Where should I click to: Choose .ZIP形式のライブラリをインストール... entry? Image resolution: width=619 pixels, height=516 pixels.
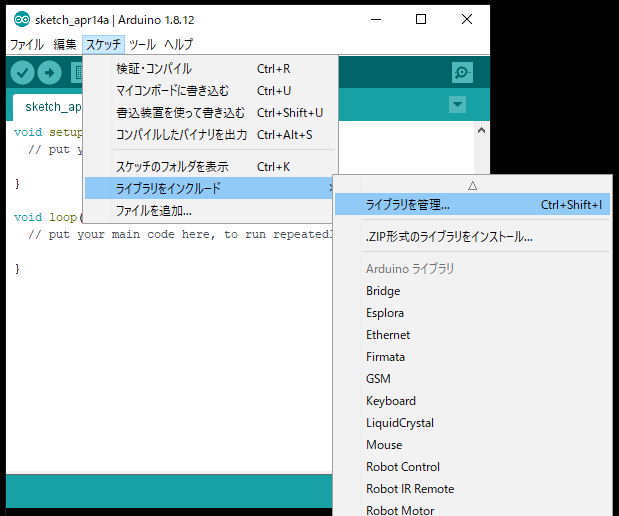coord(473,237)
